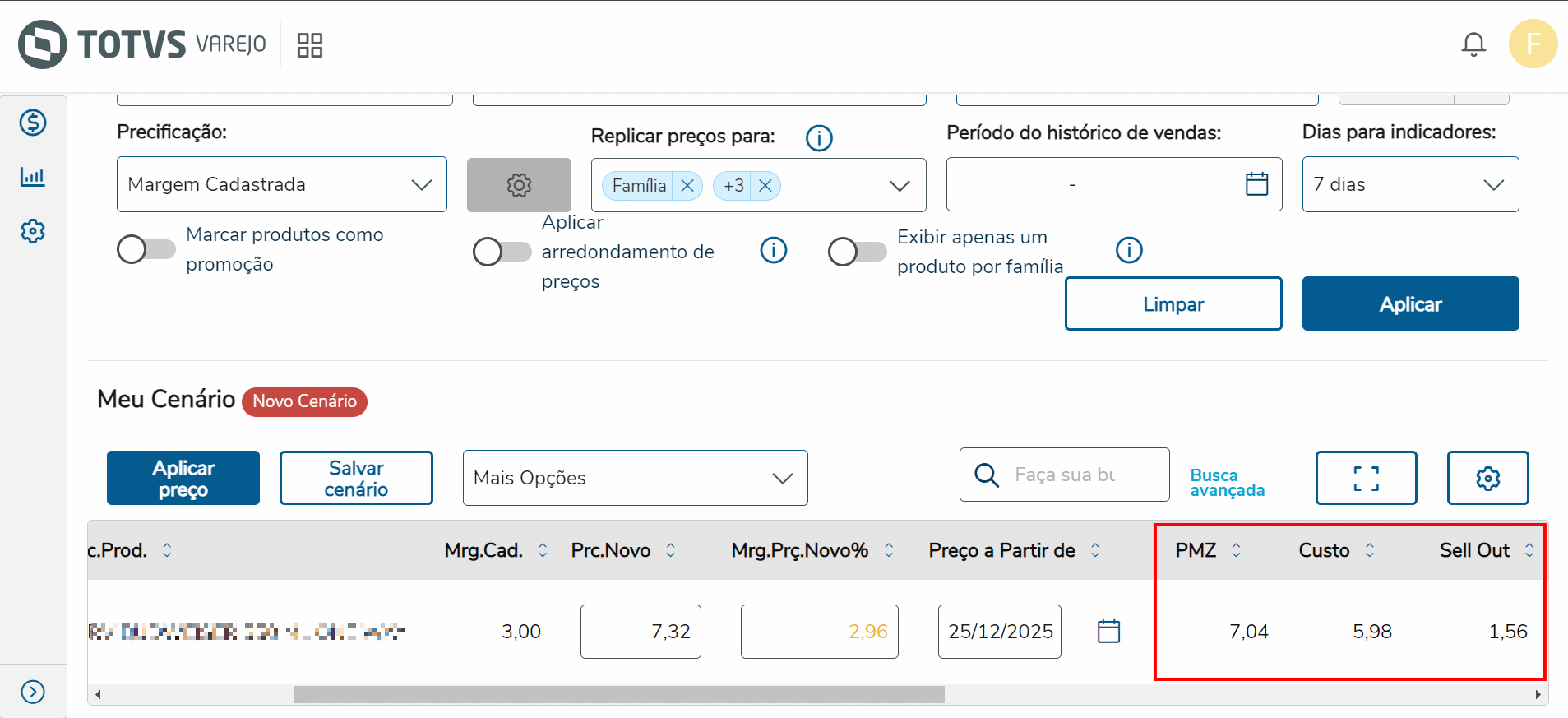Toggle Exibir apenas um produto por família
This screenshot has height=718, width=1568.
[858, 252]
